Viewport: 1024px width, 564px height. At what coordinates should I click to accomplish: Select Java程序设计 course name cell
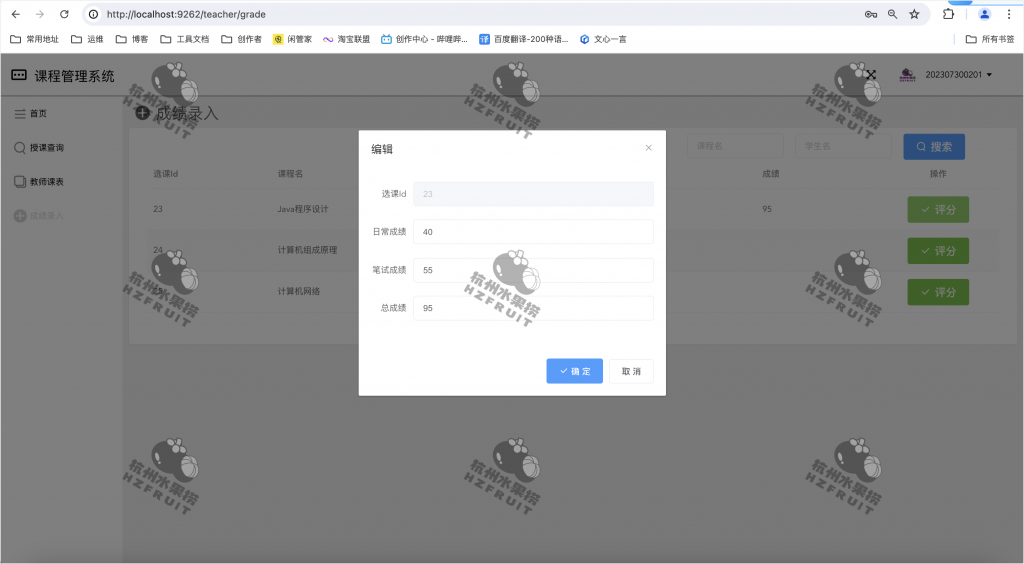(303, 209)
